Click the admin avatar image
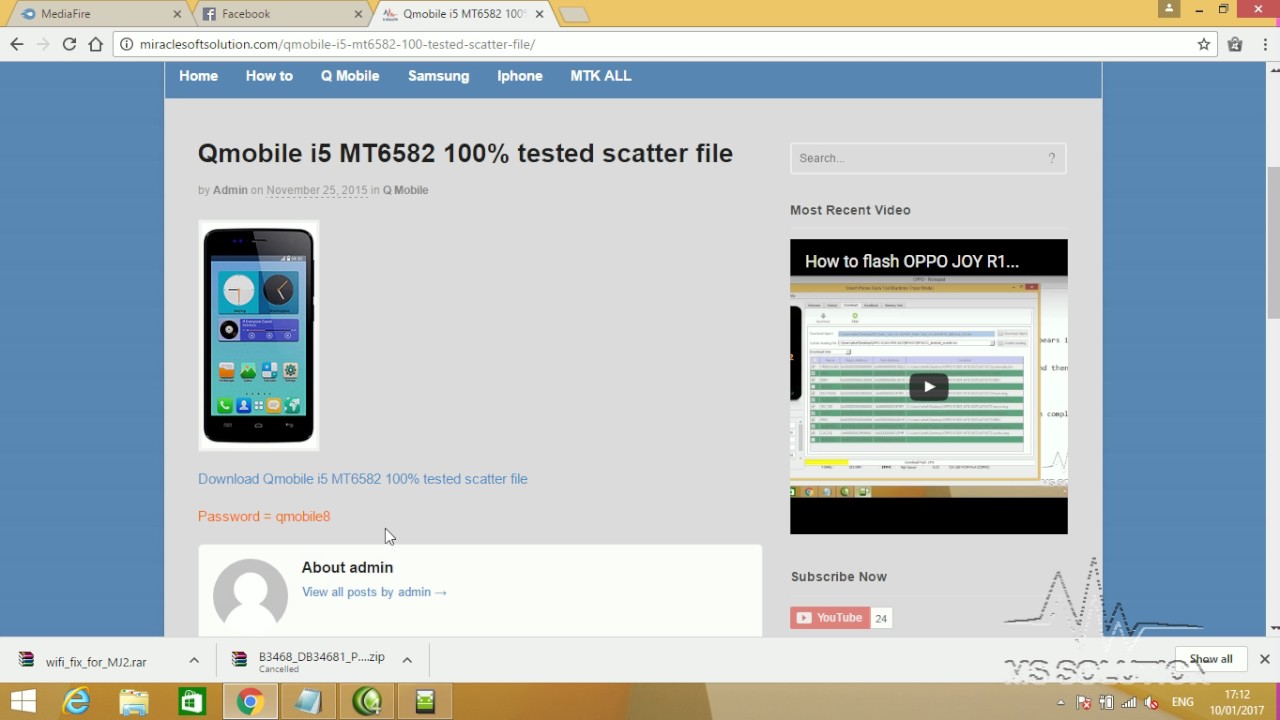Viewport: 1280px width, 720px height. coord(250,596)
